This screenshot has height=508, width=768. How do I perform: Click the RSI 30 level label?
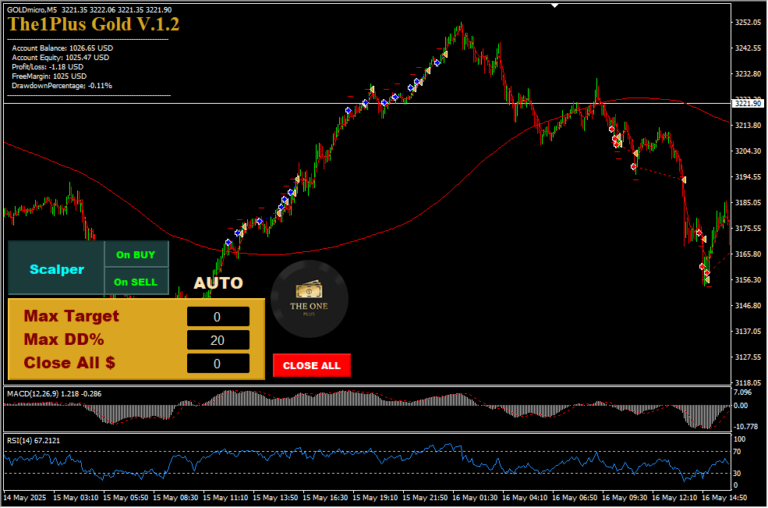pyautogui.click(x=737, y=473)
